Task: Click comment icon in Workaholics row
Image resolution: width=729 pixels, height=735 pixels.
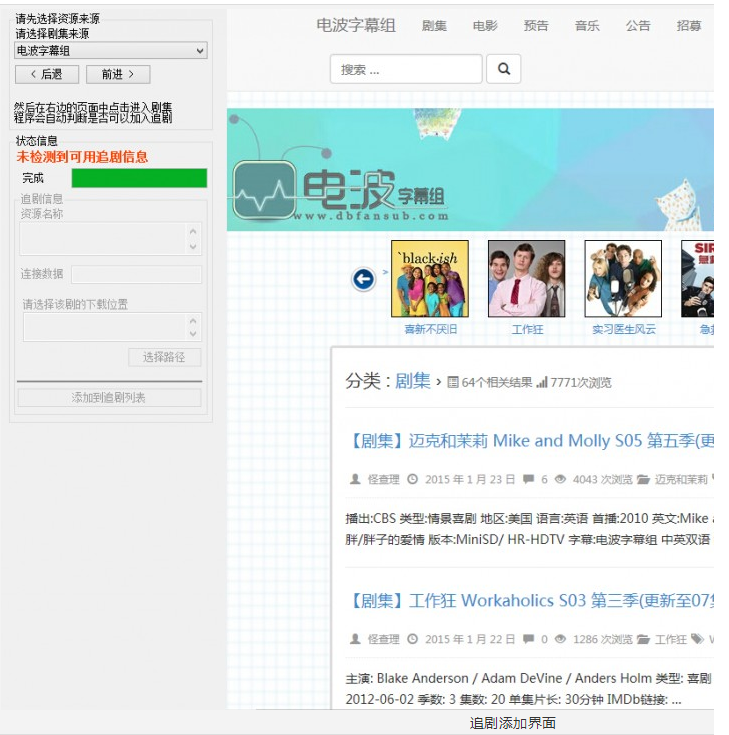Action: click(528, 639)
